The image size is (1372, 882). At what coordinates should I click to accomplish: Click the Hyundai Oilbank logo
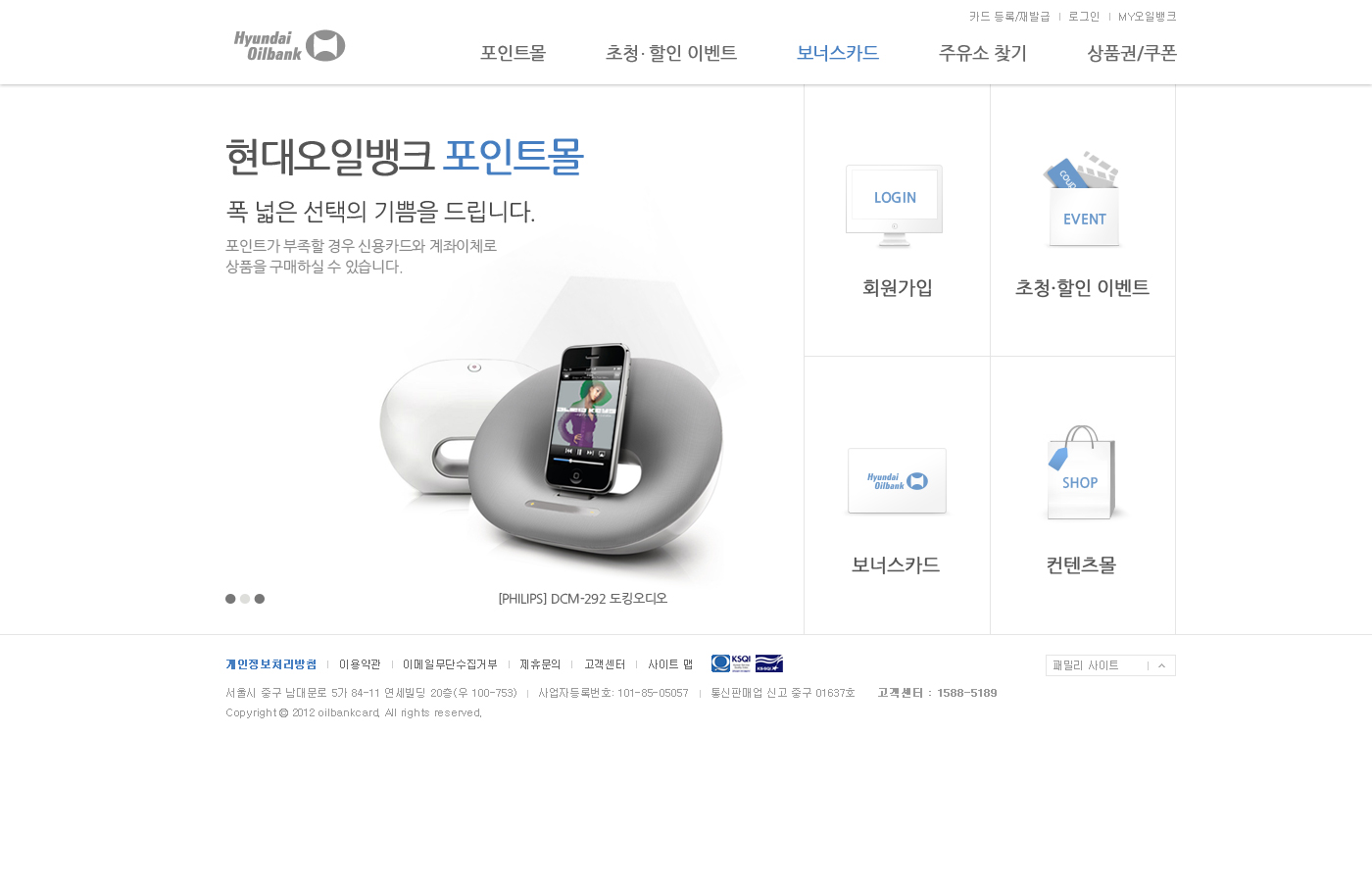click(x=289, y=46)
